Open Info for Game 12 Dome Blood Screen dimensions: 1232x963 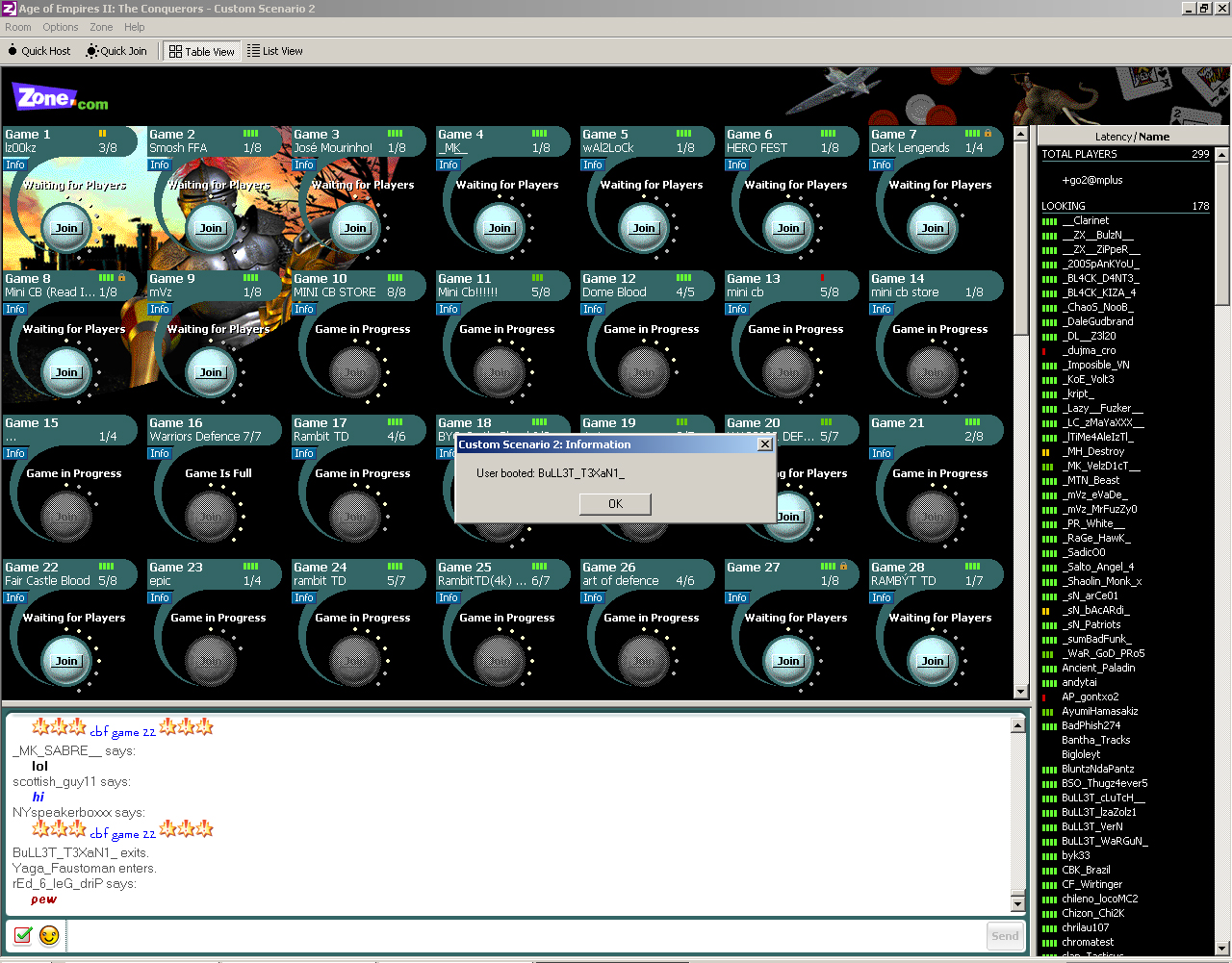pyautogui.click(x=593, y=309)
